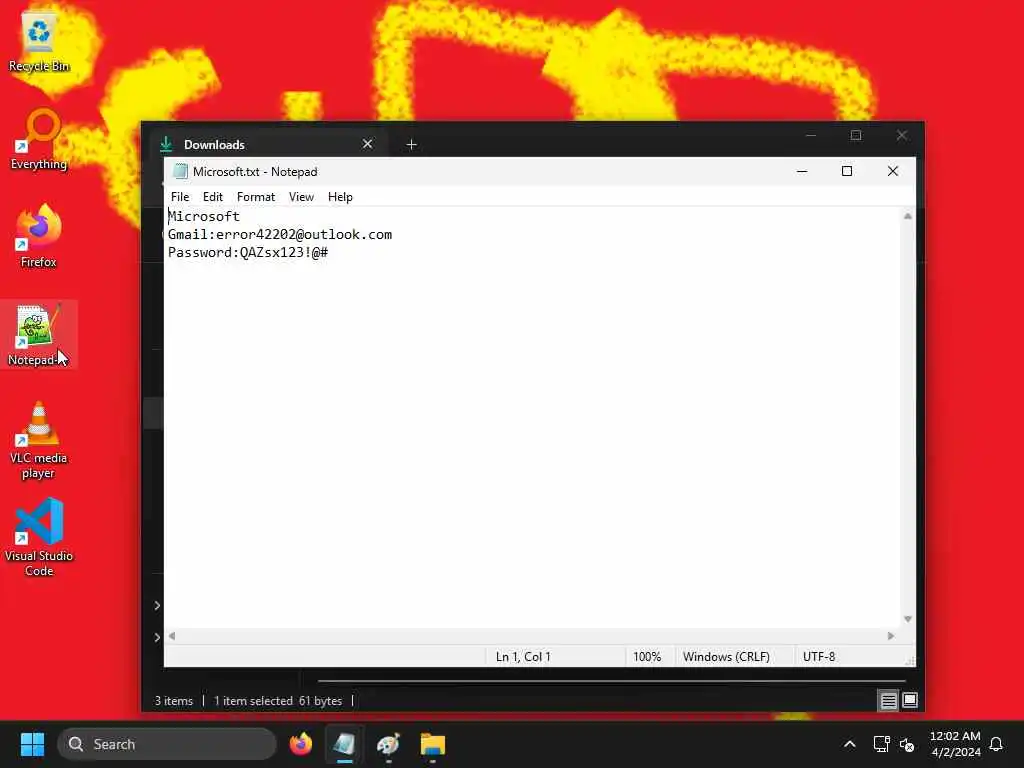Select the Downloads tab in File Explorer
The width and height of the screenshot is (1024, 768).
(268, 144)
